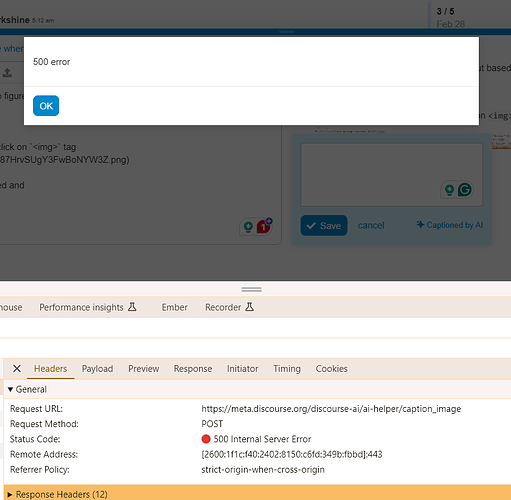Click the Grammarly icon in caption box
The height and width of the screenshot is (500, 511).
(x=465, y=190)
